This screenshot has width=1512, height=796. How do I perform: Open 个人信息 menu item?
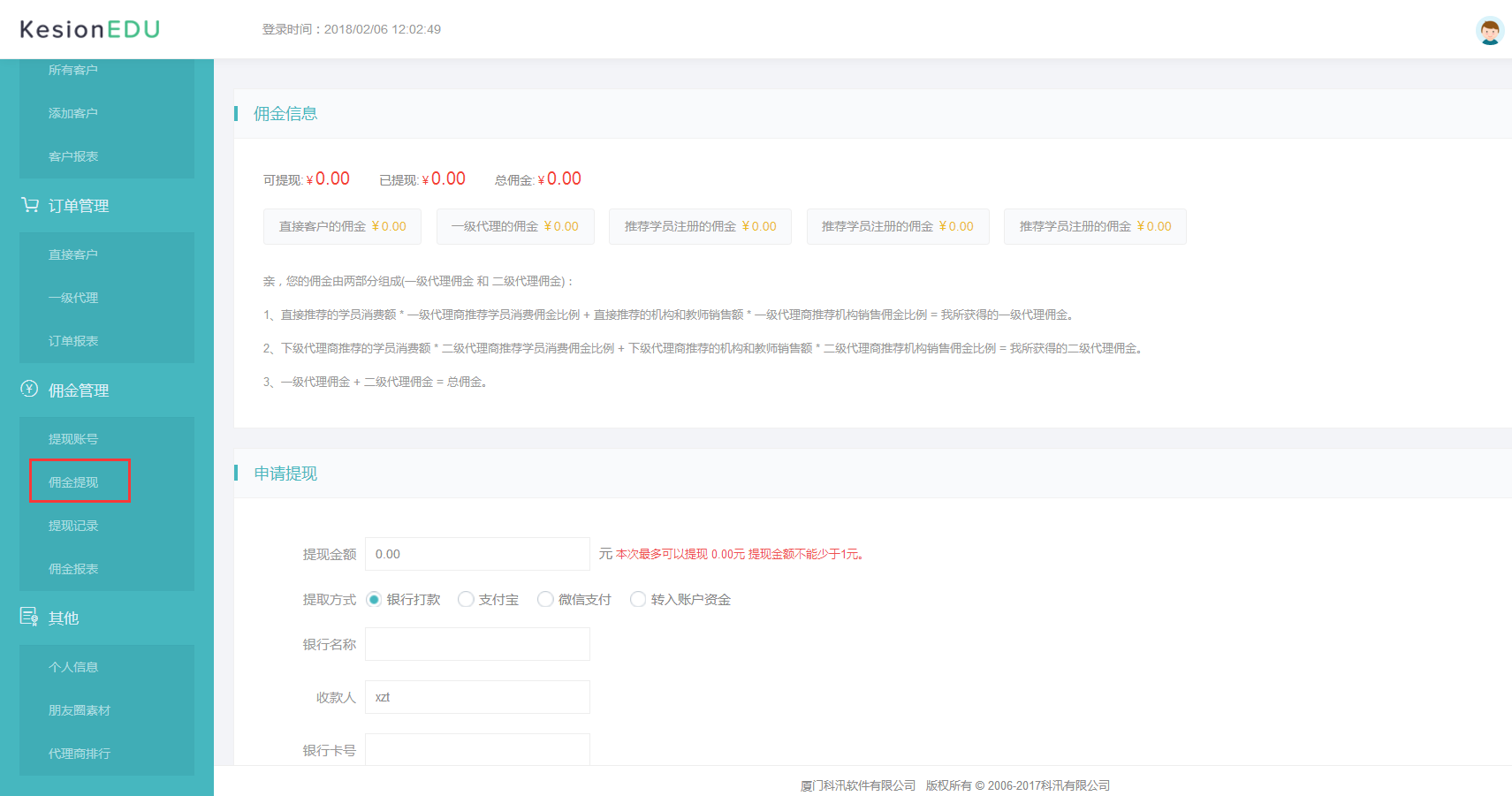[x=73, y=667]
